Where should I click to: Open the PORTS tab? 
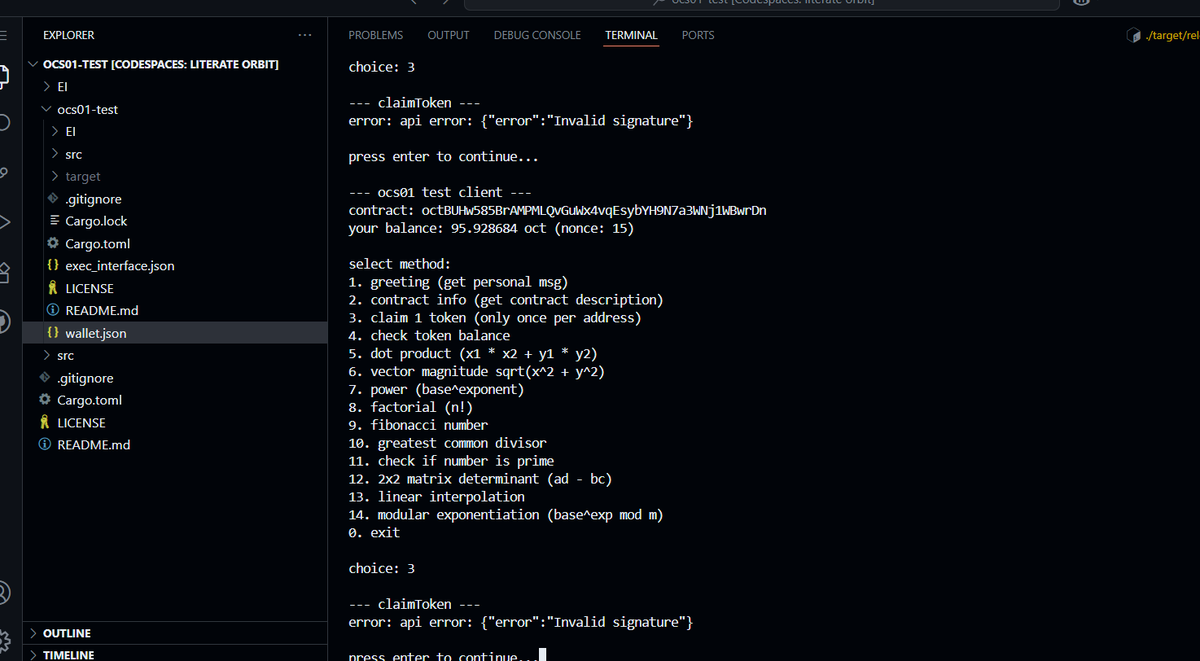[698, 35]
